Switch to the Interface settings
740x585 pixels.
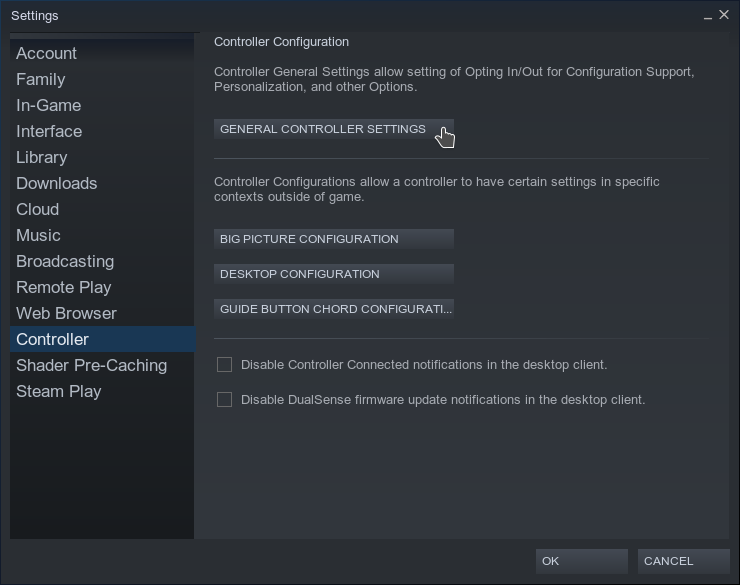(x=102, y=131)
